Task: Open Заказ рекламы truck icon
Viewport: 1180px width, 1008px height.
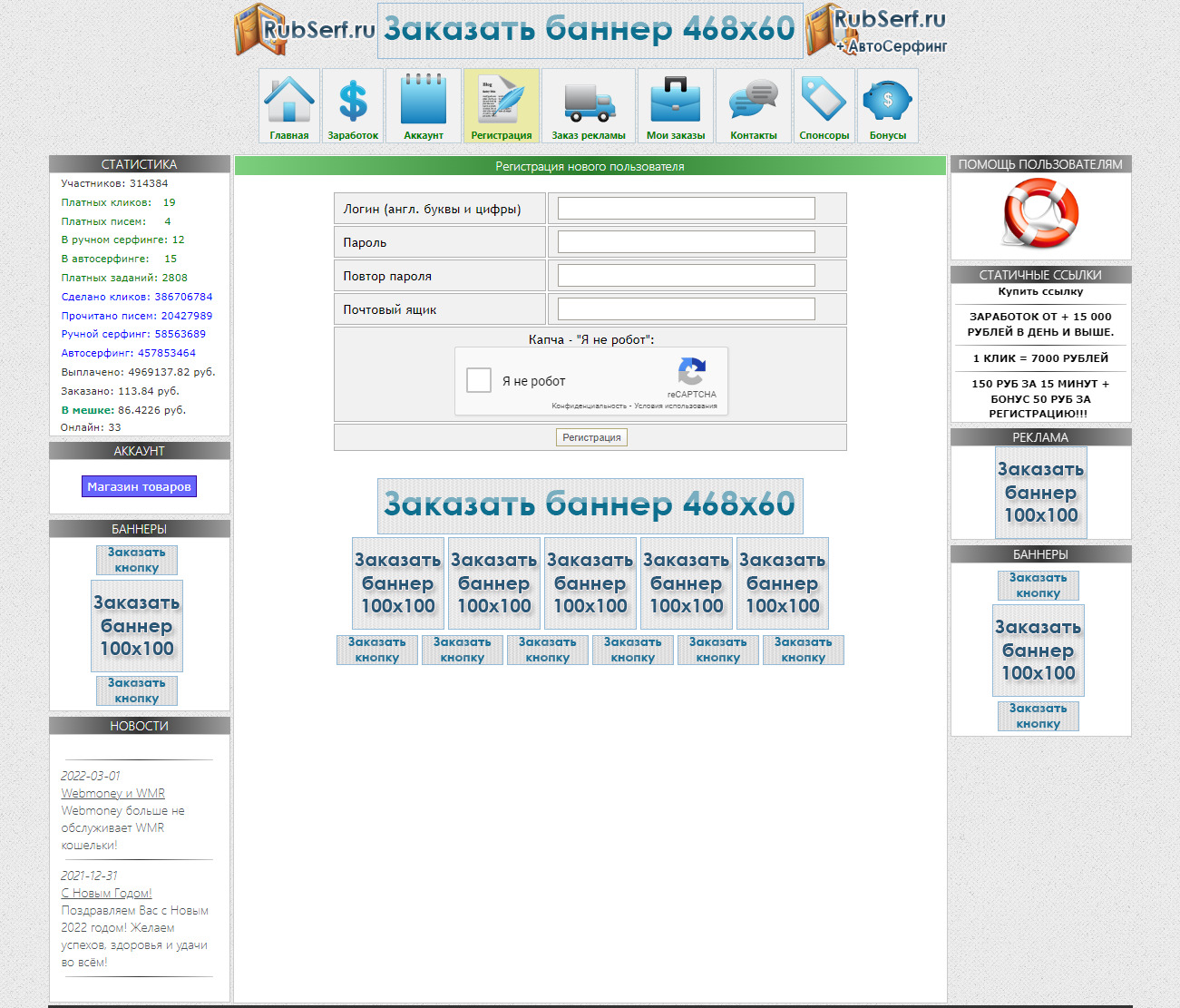Action: coord(589,105)
